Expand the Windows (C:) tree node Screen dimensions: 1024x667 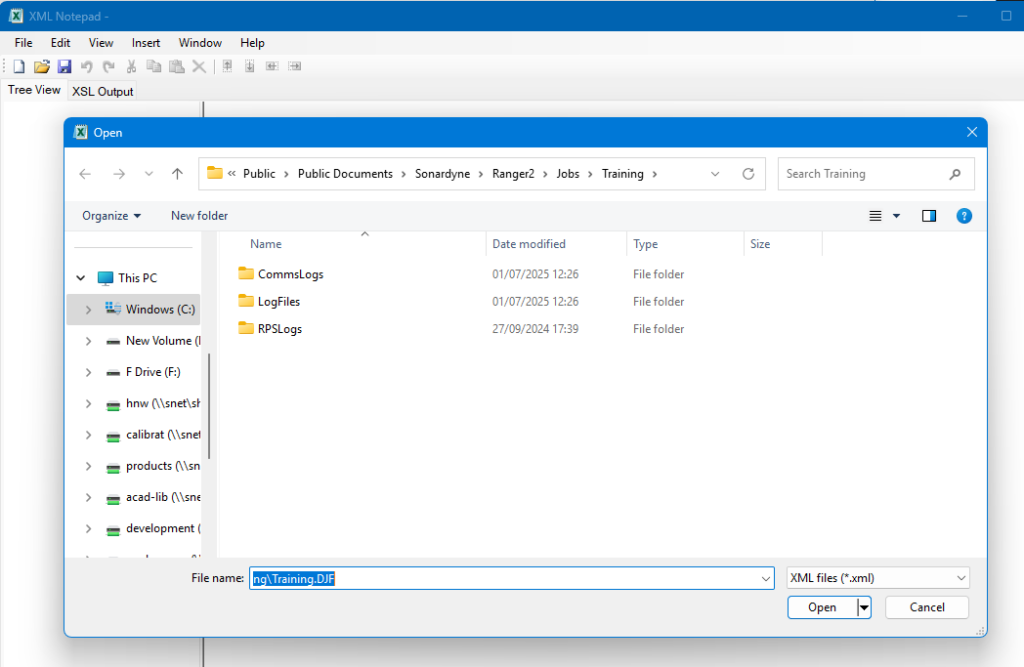tap(89, 310)
